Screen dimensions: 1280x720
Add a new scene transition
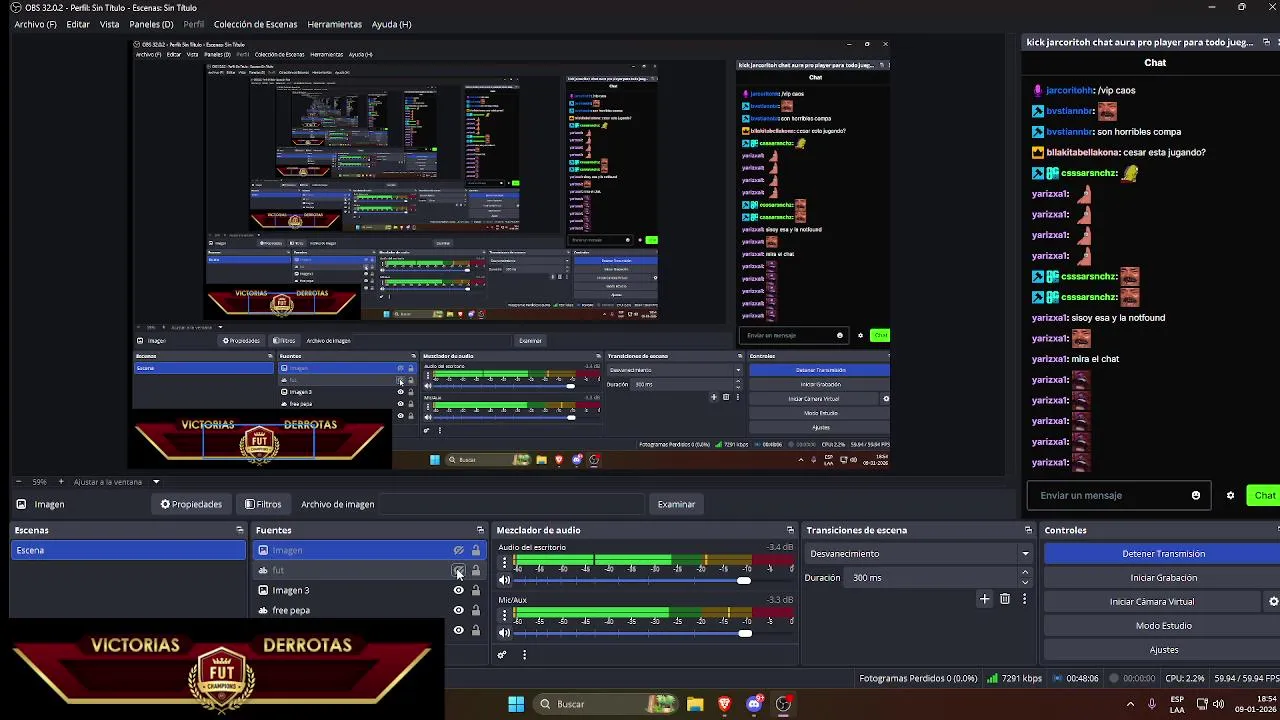coord(984,599)
